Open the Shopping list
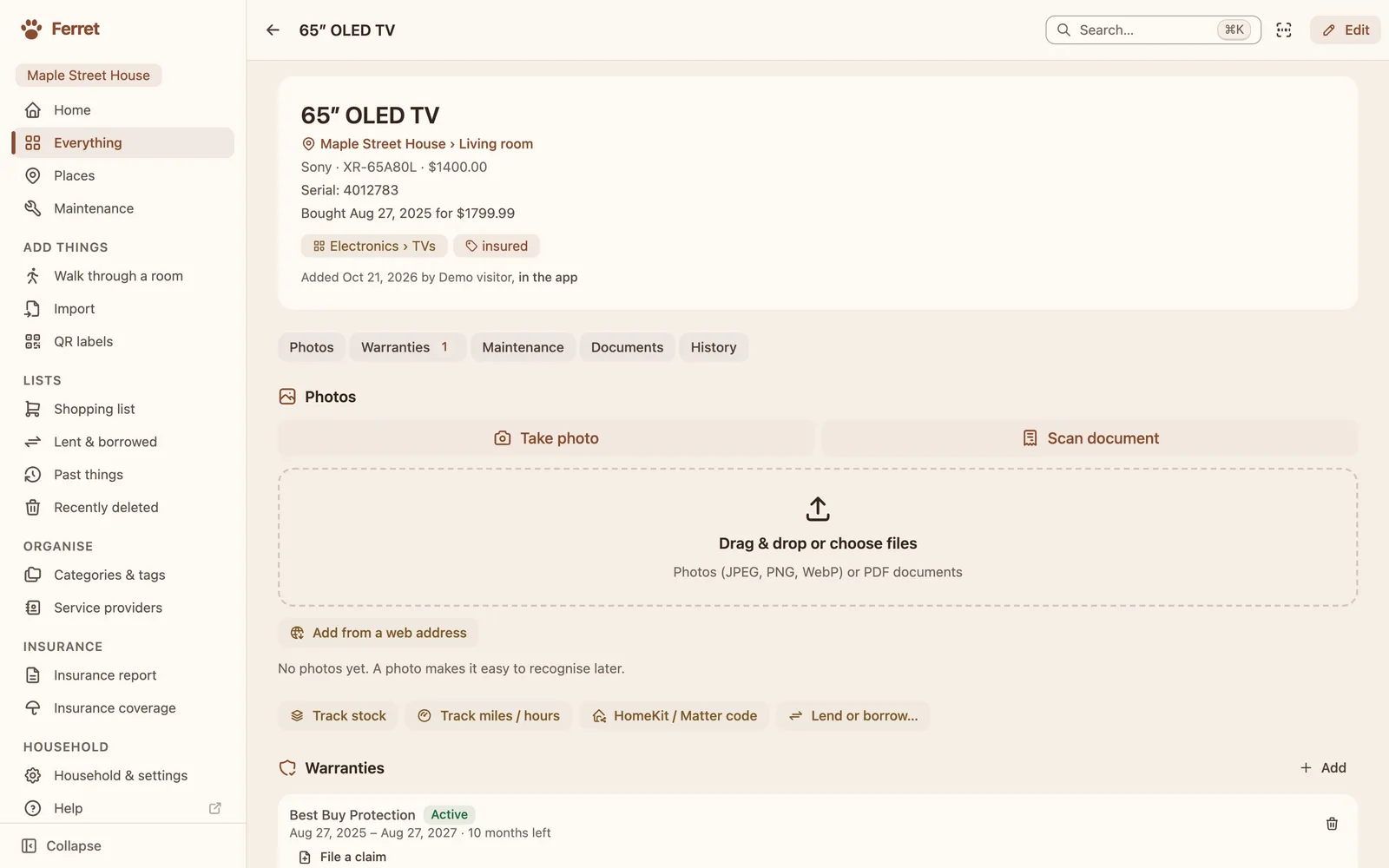The width and height of the screenshot is (1389, 868). tap(123, 409)
